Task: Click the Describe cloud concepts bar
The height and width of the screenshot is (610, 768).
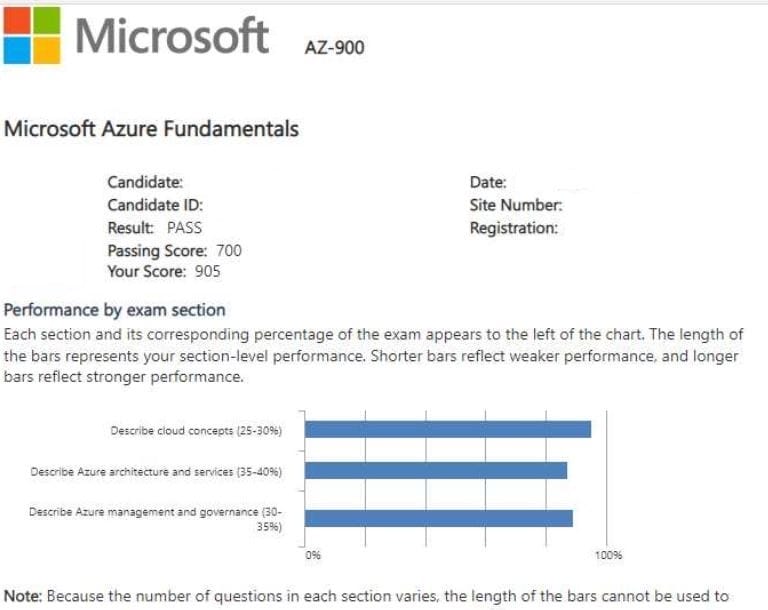Action: pyautogui.click(x=447, y=429)
